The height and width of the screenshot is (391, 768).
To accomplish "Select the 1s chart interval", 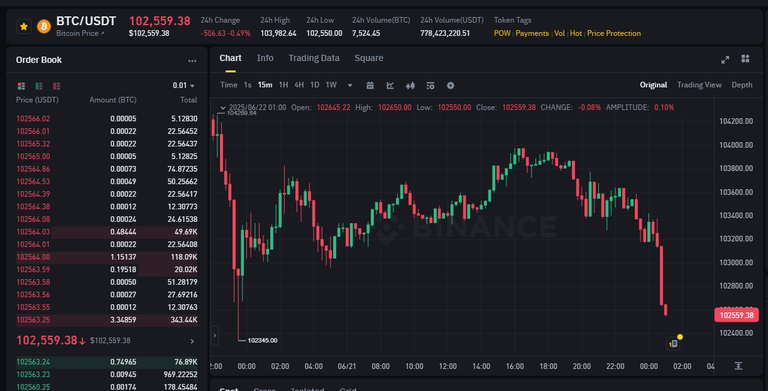I will 247,85.
